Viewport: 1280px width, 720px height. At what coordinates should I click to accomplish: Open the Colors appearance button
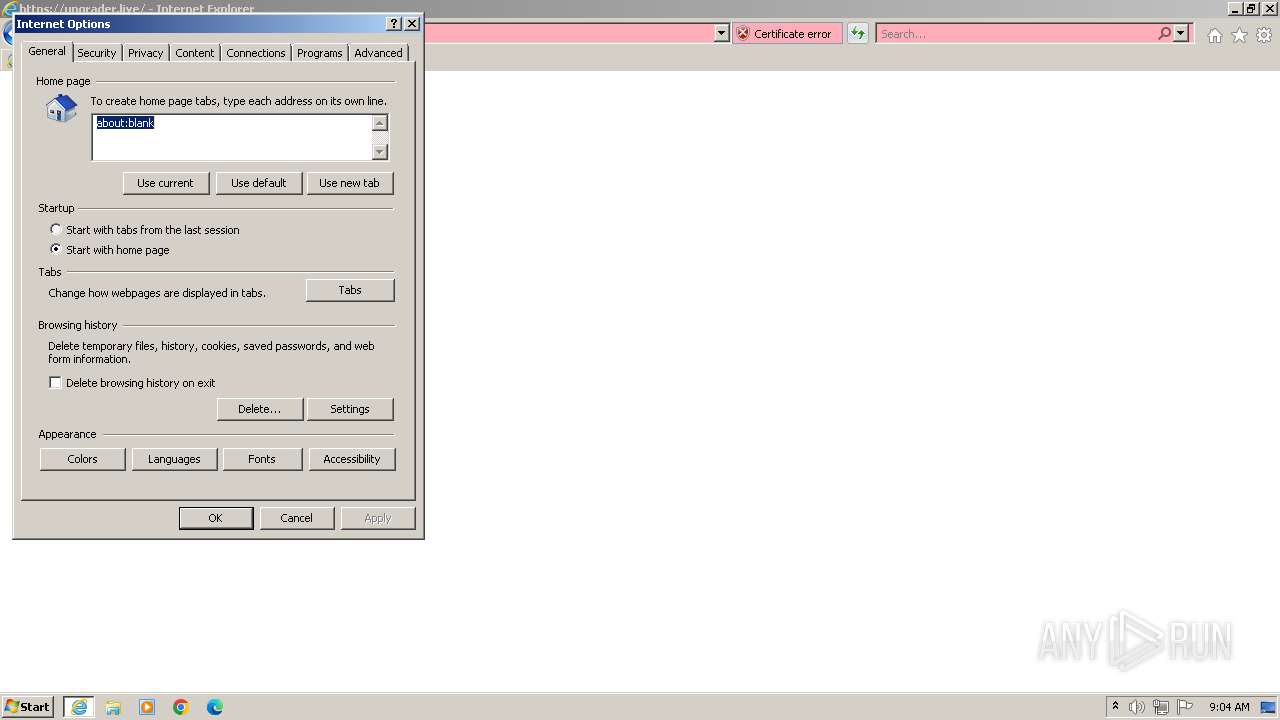point(83,459)
